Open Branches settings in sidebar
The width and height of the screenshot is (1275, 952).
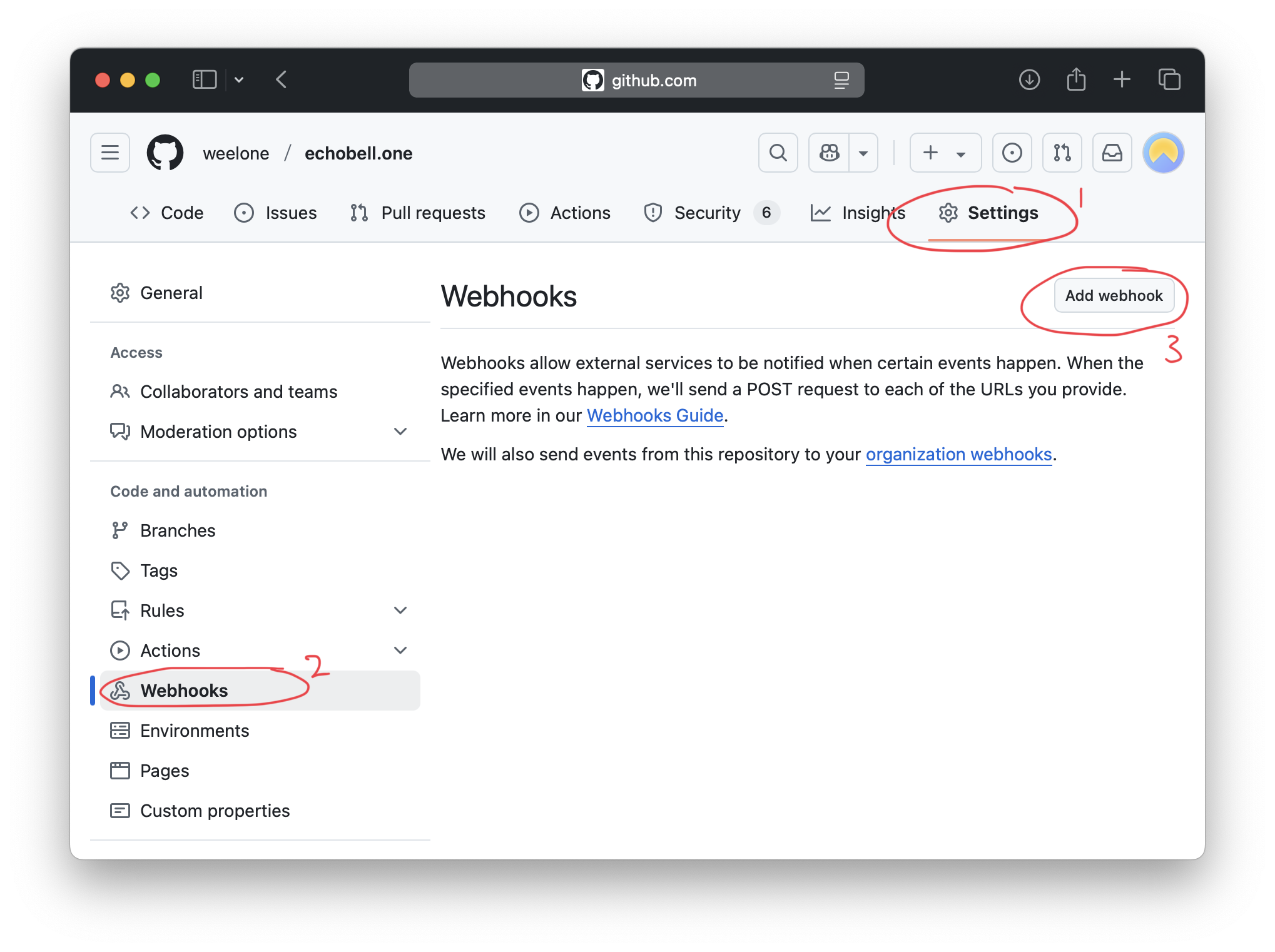(260, 530)
